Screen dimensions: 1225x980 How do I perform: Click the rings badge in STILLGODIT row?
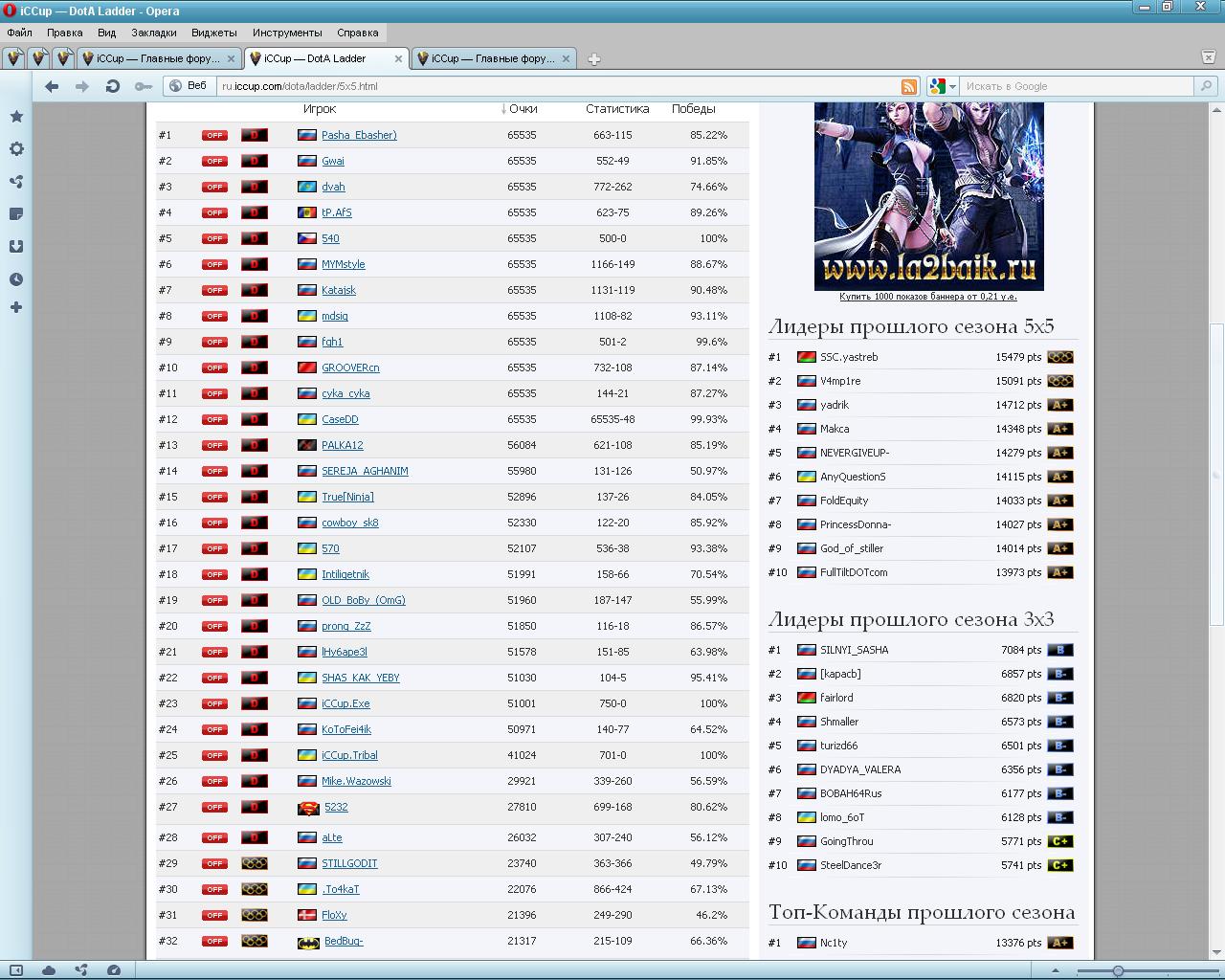(x=254, y=863)
